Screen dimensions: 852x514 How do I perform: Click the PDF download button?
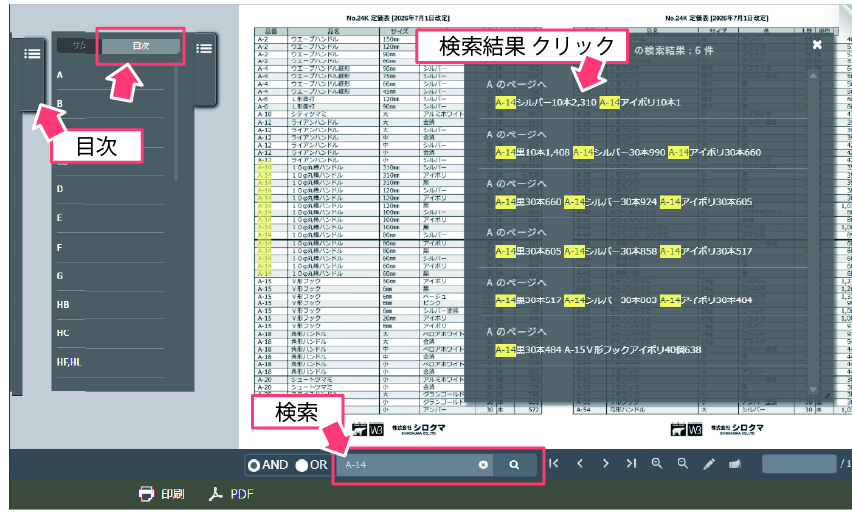pos(231,494)
